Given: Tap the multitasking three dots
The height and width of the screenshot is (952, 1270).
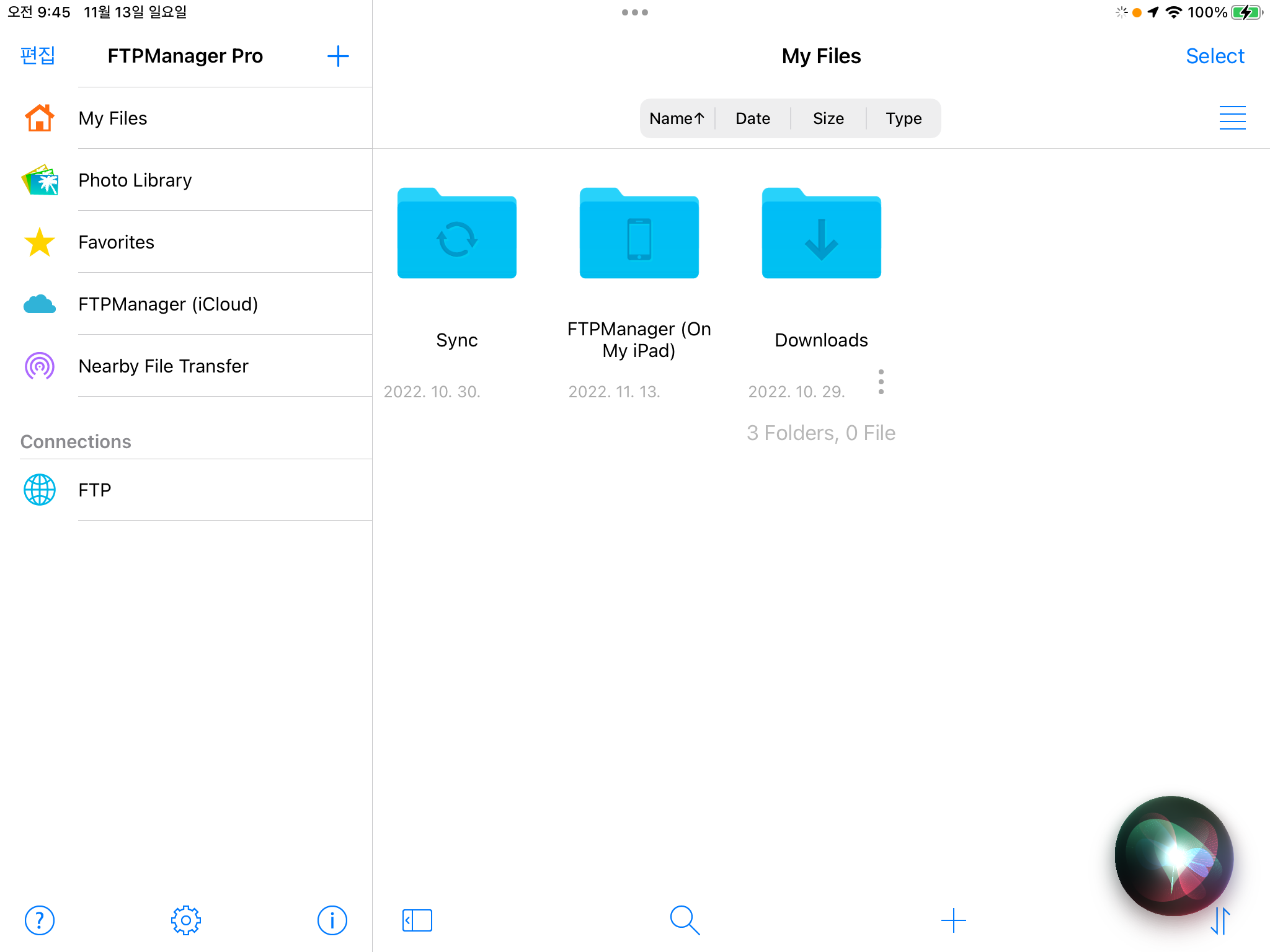Looking at the screenshot, I should point(634,12).
